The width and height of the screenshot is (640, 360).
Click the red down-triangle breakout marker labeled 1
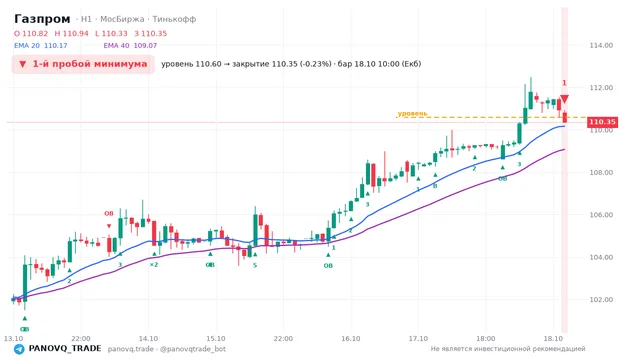pyautogui.click(x=564, y=99)
